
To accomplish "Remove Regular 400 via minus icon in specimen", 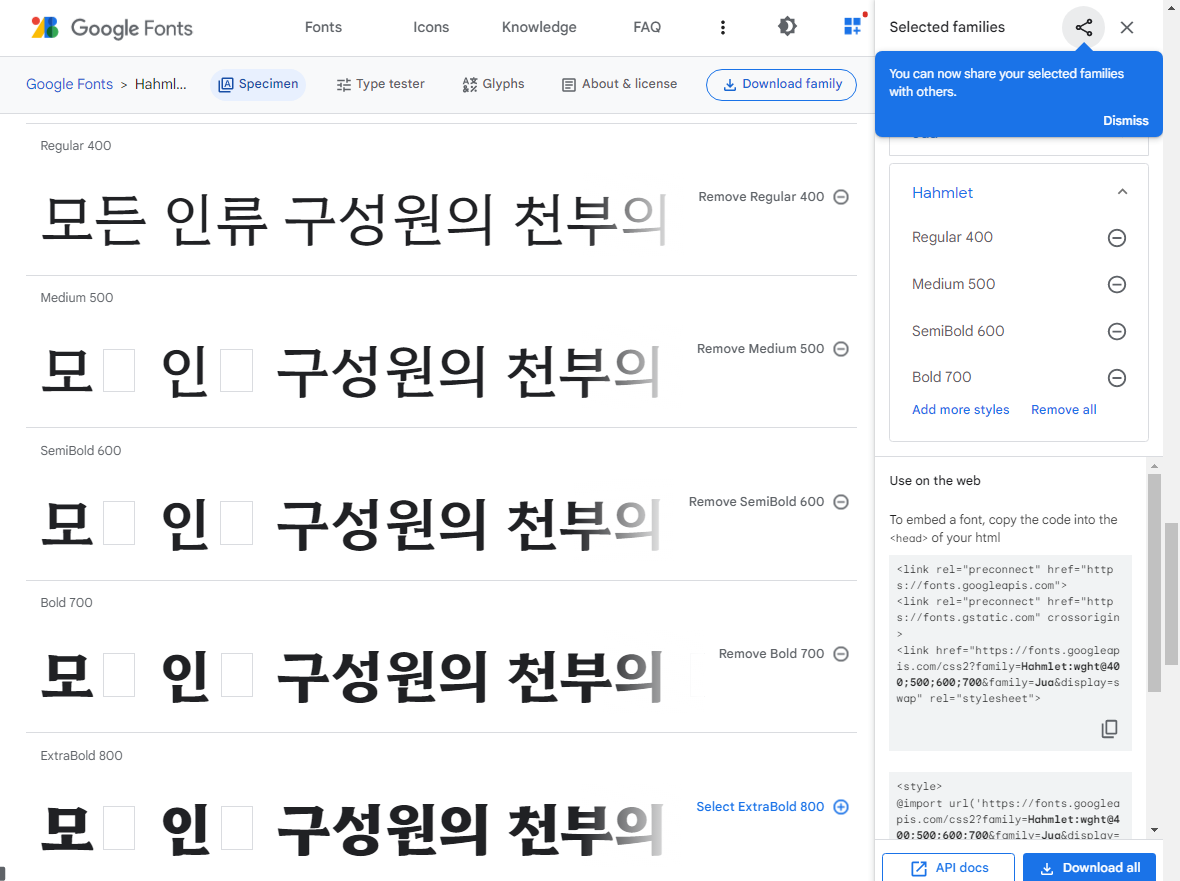I will (841, 197).
